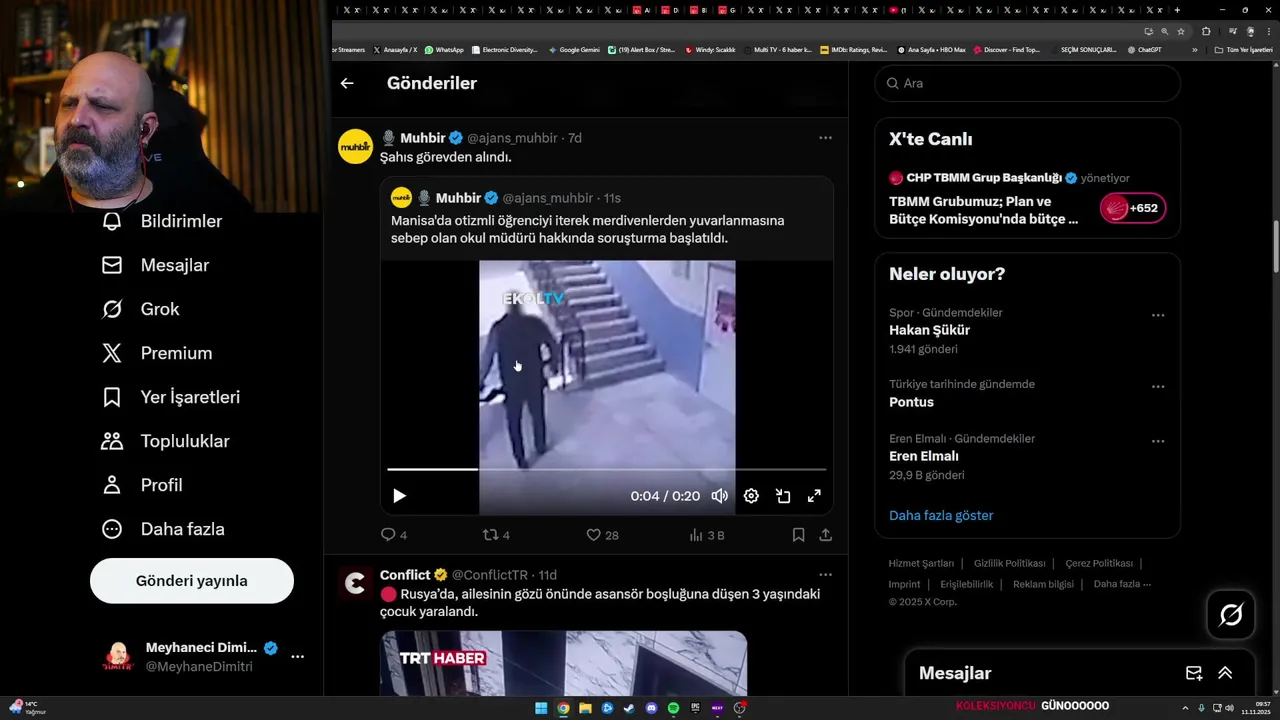Bookmark the Muhbir post
1280x720 pixels.
click(x=798, y=535)
